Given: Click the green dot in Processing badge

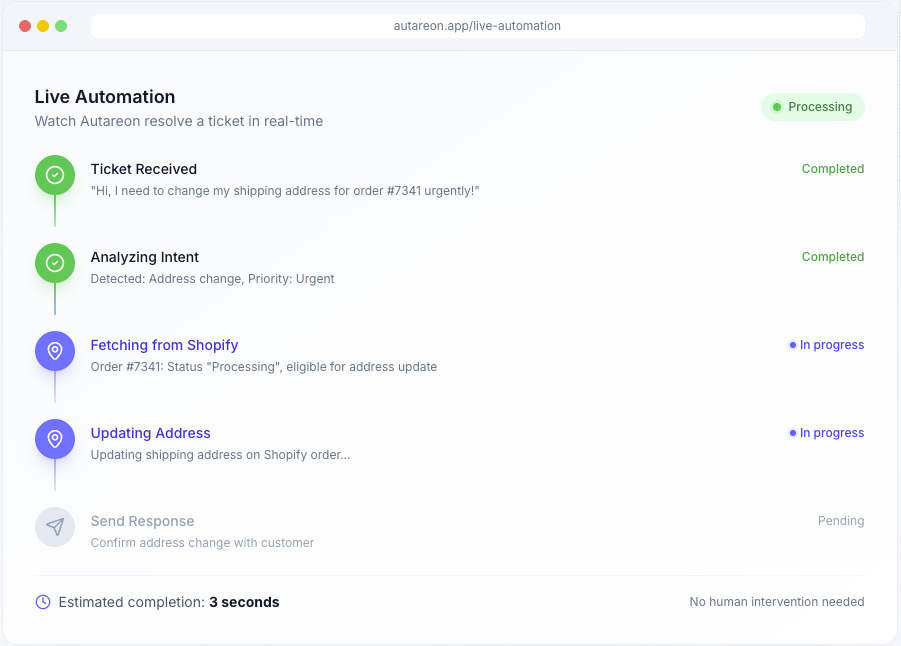Looking at the screenshot, I should 779,106.
